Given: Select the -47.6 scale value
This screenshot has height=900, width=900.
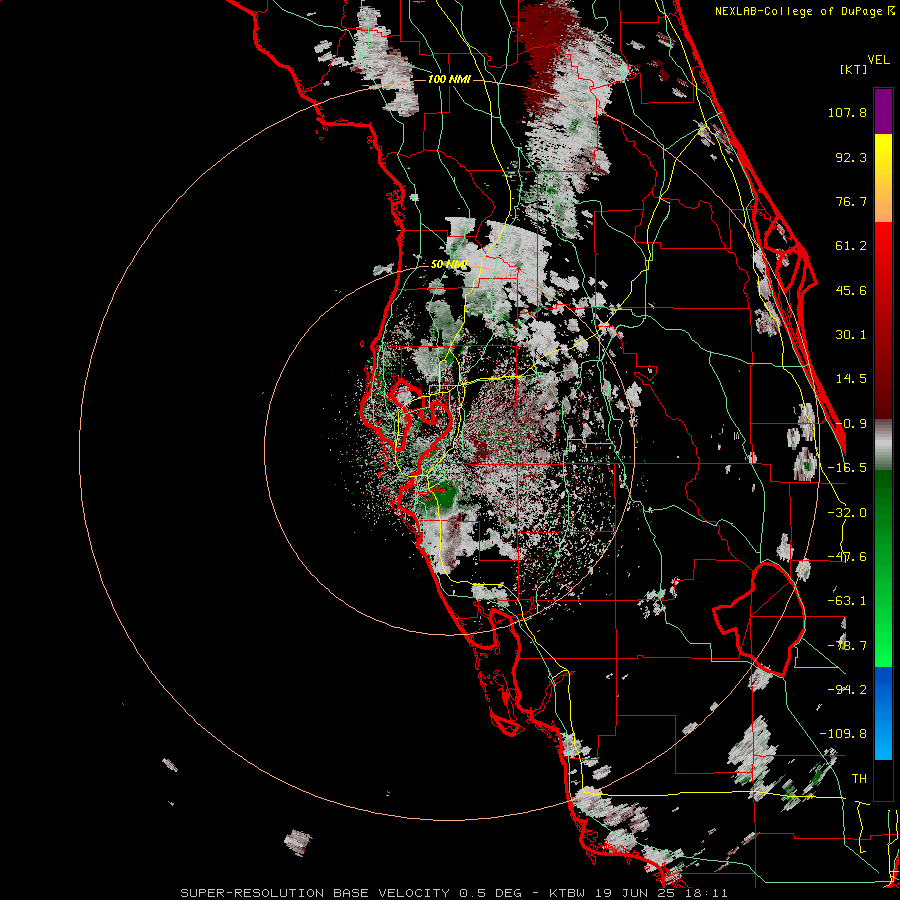Looking at the screenshot, I should click(847, 557).
